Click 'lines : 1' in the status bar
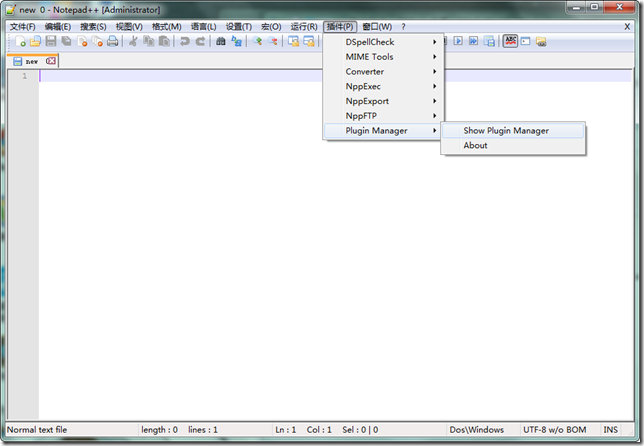This screenshot has width=644, height=446. tap(203, 430)
